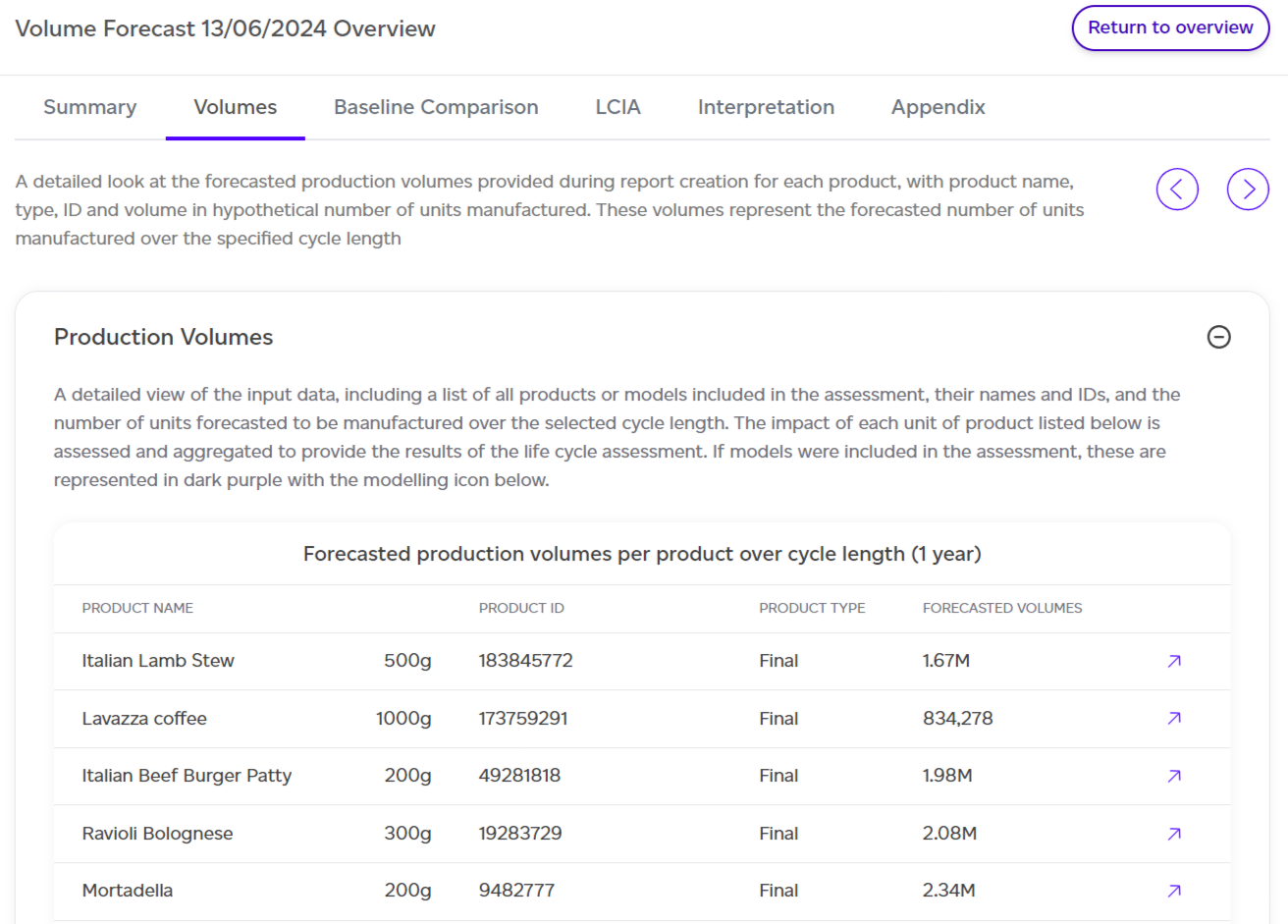Click the 2.34M forecasted volume
The image size is (1288, 924).
(949, 891)
